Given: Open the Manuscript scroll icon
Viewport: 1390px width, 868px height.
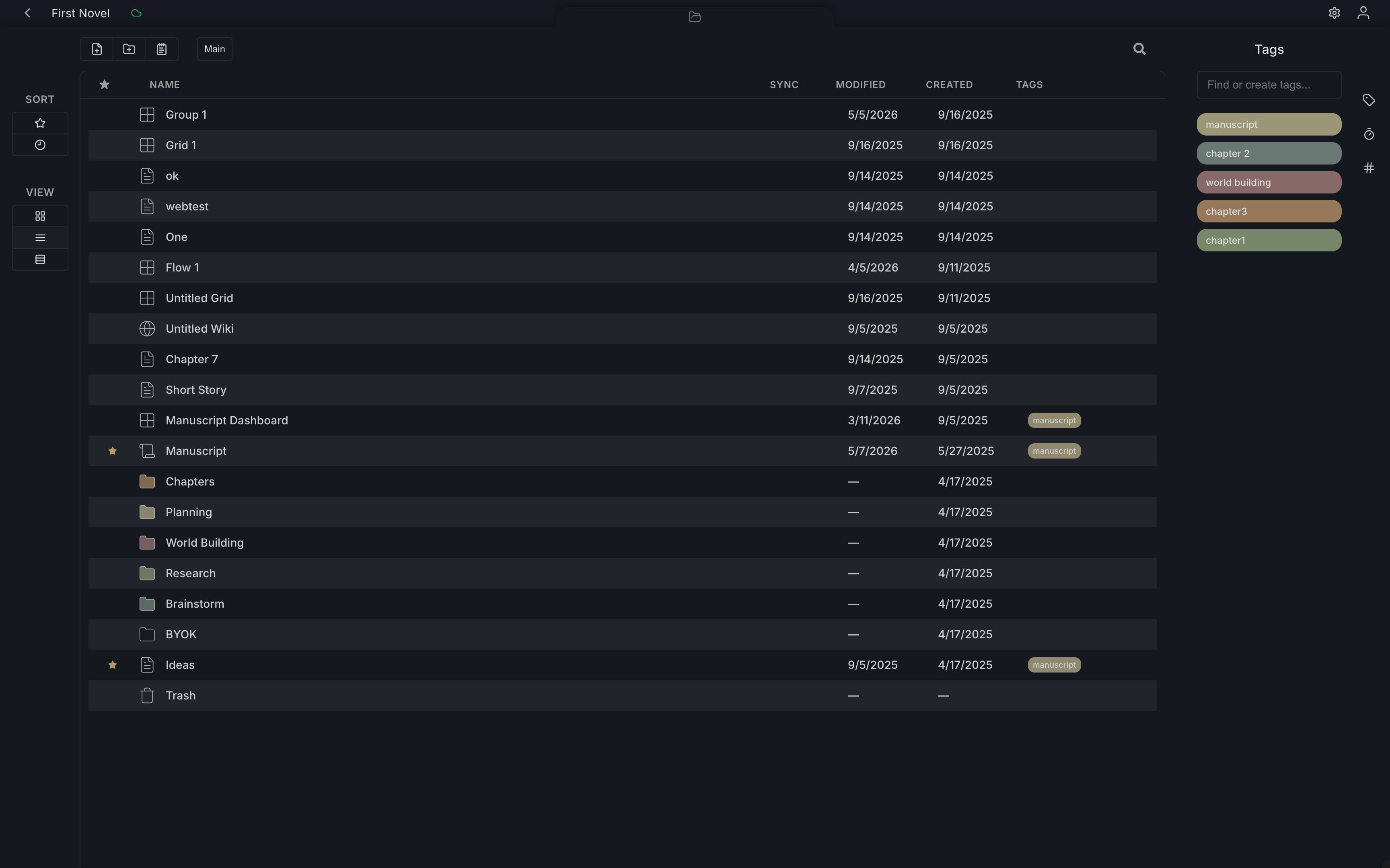Looking at the screenshot, I should [147, 450].
